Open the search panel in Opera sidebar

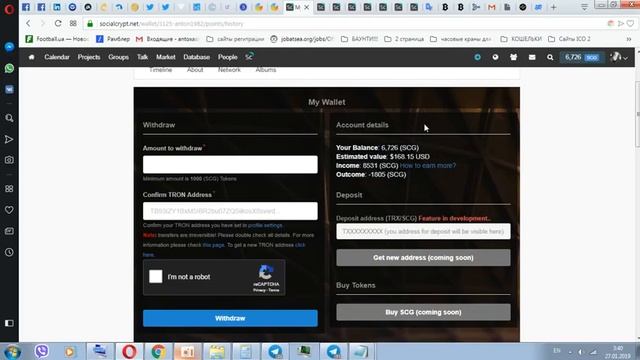click(9, 118)
